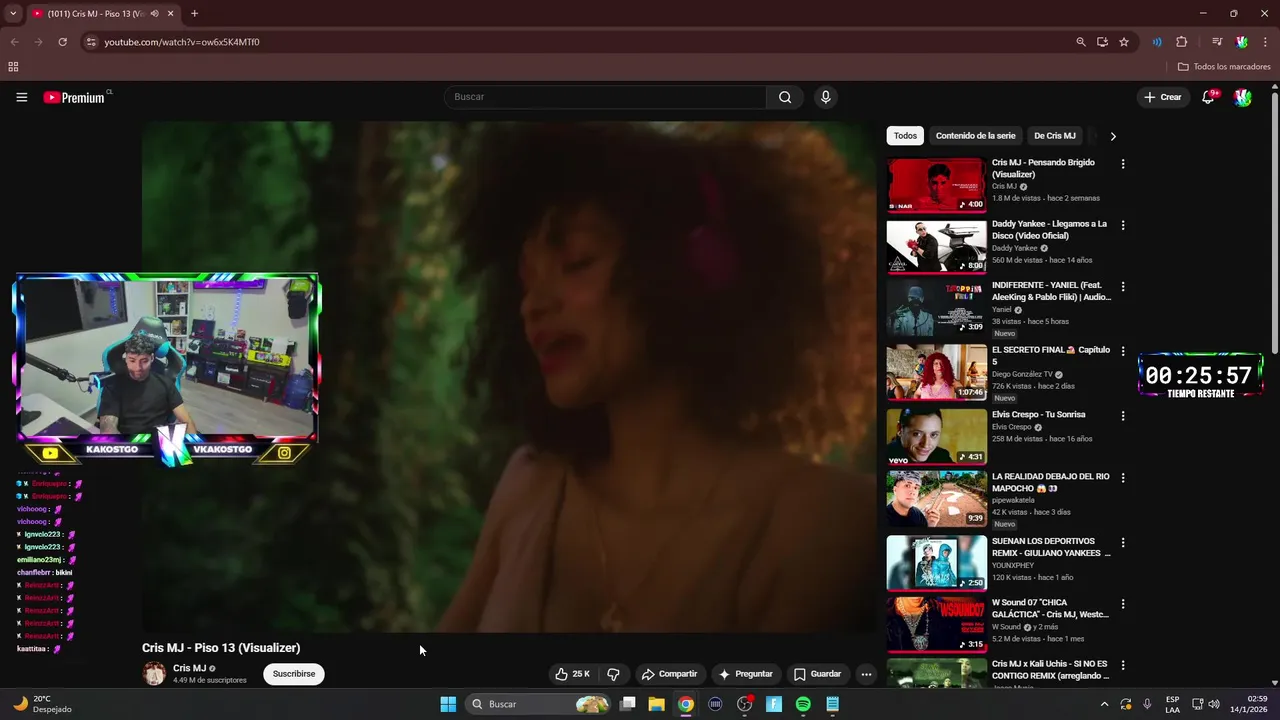Click install app icon in address bar

coord(1102,42)
